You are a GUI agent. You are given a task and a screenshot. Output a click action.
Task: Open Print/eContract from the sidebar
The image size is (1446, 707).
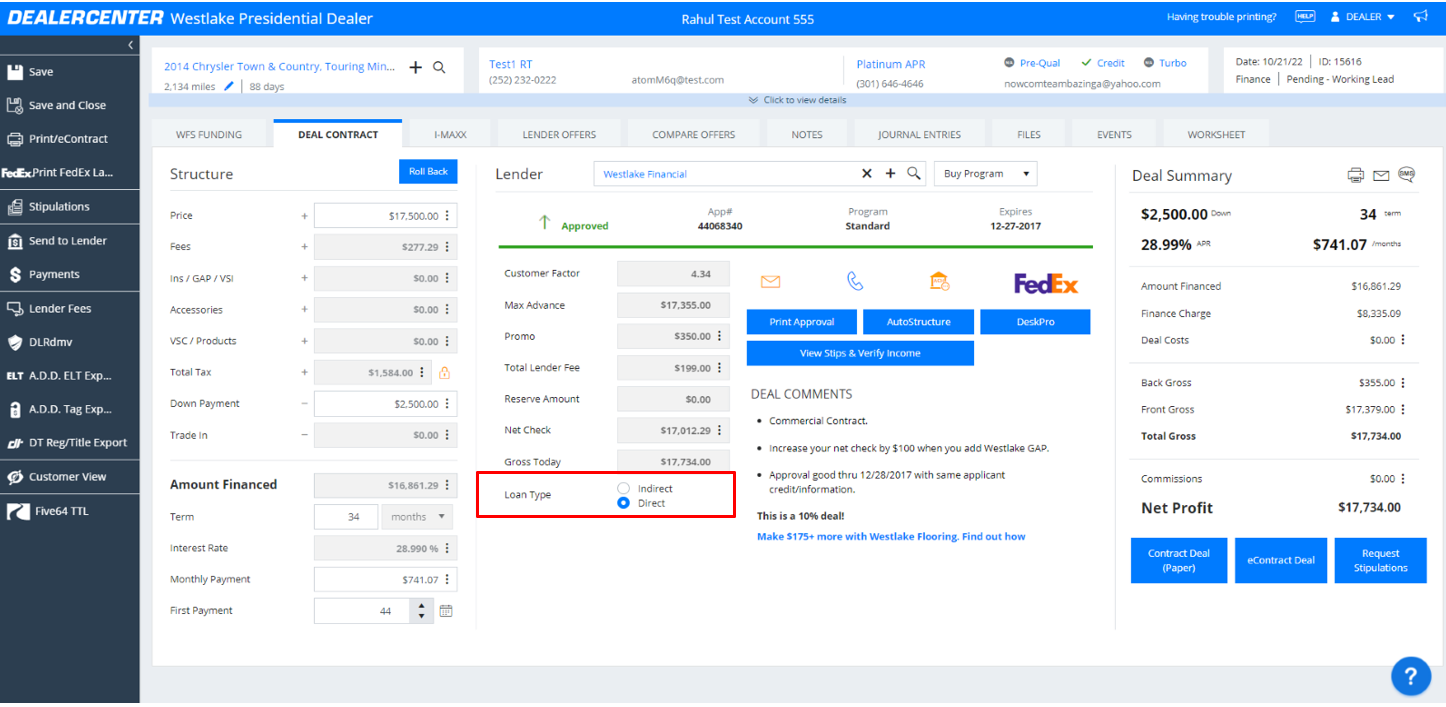pyautogui.click(x=70, y=139)
